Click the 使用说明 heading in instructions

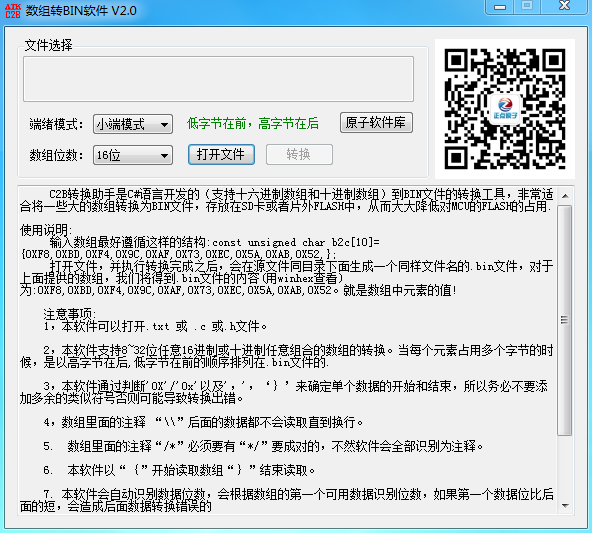click(x=46, y=230)
